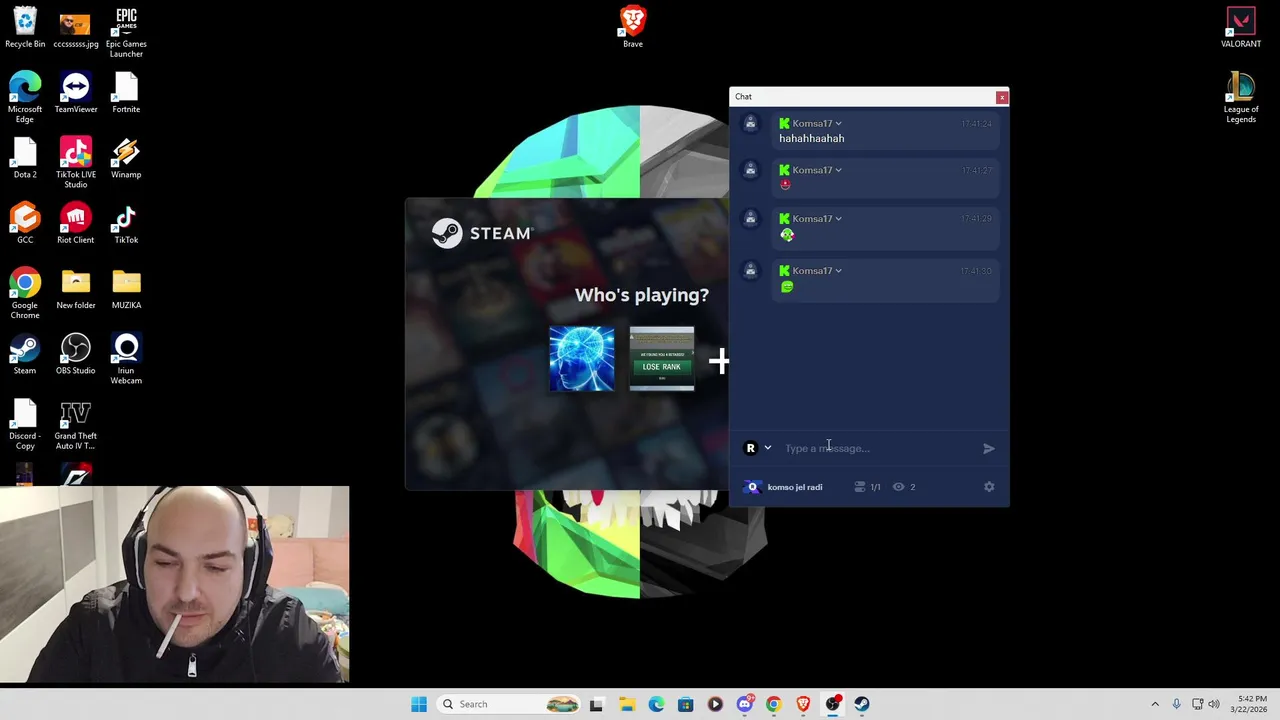Image resolution: width=1280 pixels, height=720 pixels.
Task: Open the Windows Start menu
Action: point(419,704)
